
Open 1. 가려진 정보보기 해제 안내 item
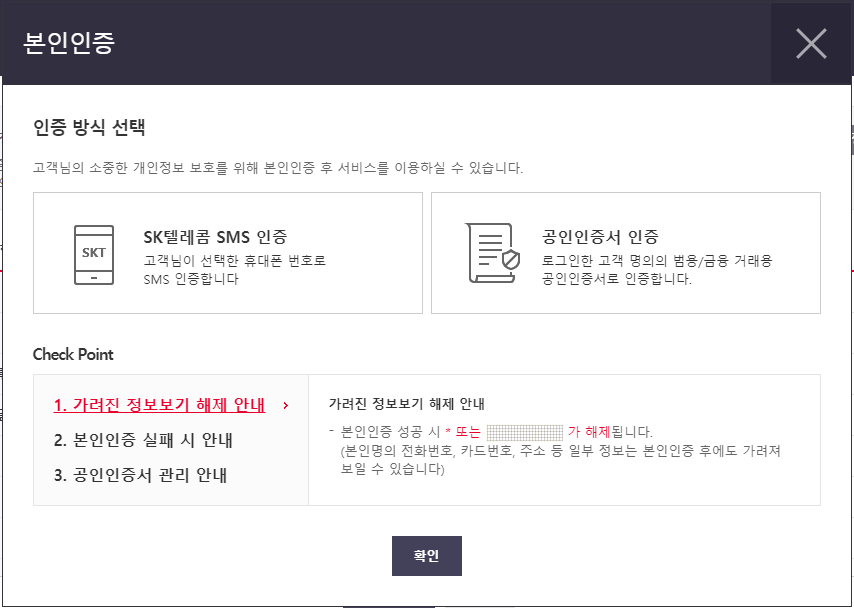click(160, 405)
